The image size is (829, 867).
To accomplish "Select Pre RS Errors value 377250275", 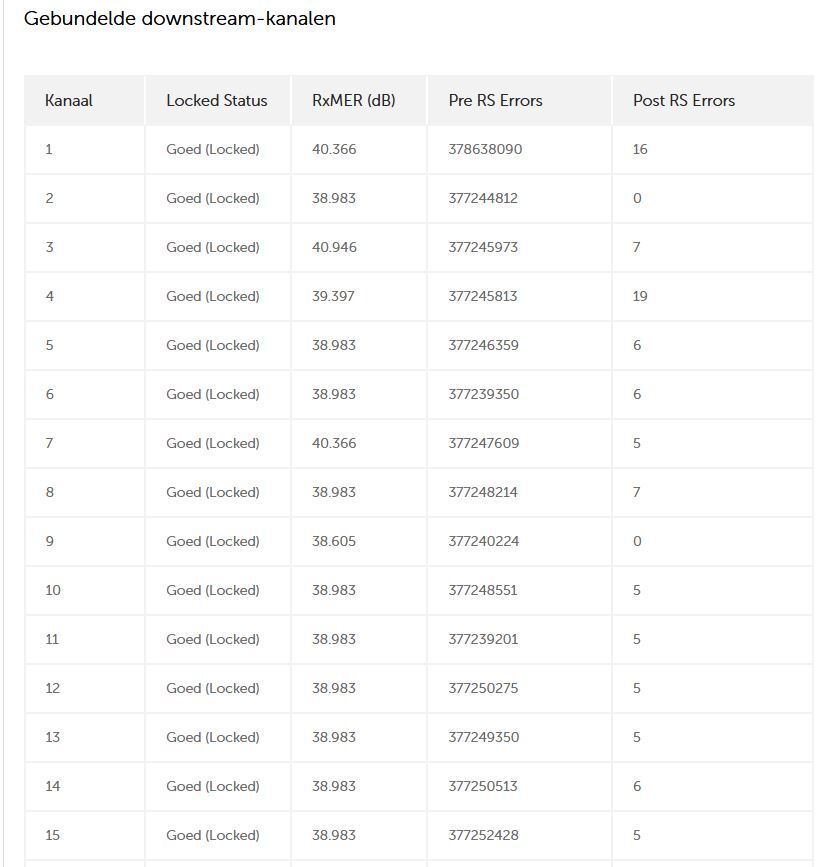I will [x=484, y=688].
